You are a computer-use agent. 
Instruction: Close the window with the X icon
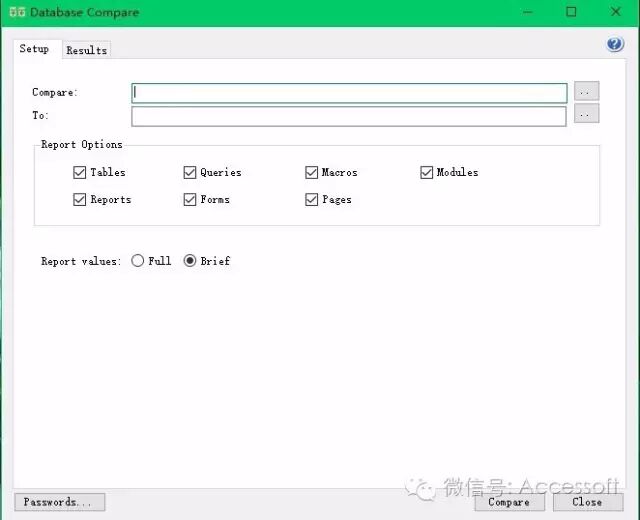point(616,12)
